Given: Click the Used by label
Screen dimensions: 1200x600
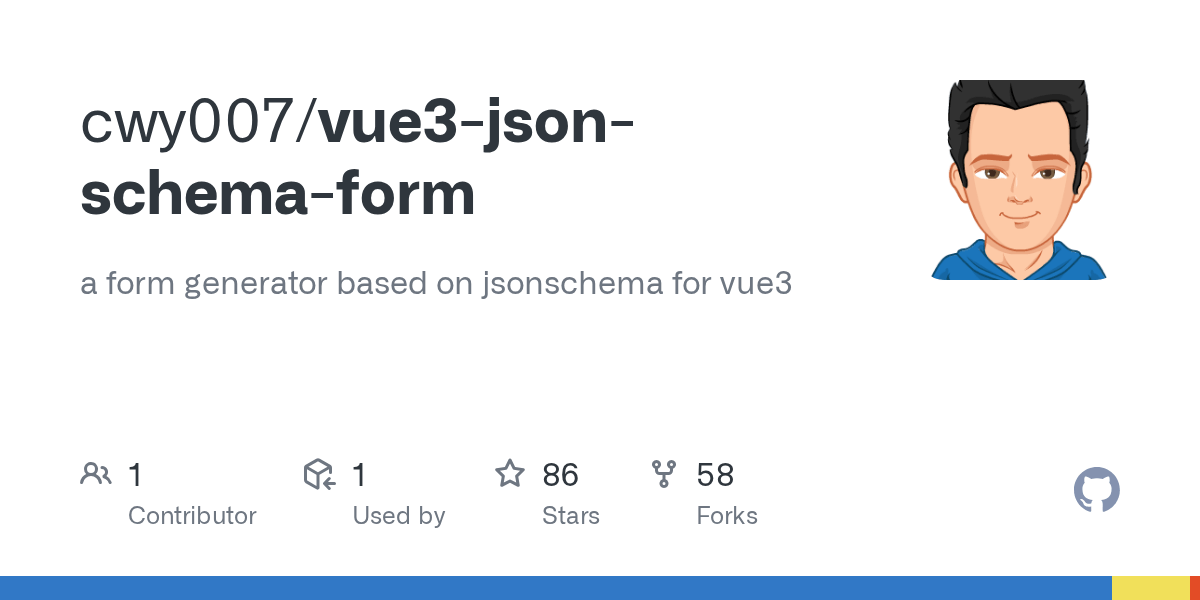Looking at the screenshot, I should 398,516.
